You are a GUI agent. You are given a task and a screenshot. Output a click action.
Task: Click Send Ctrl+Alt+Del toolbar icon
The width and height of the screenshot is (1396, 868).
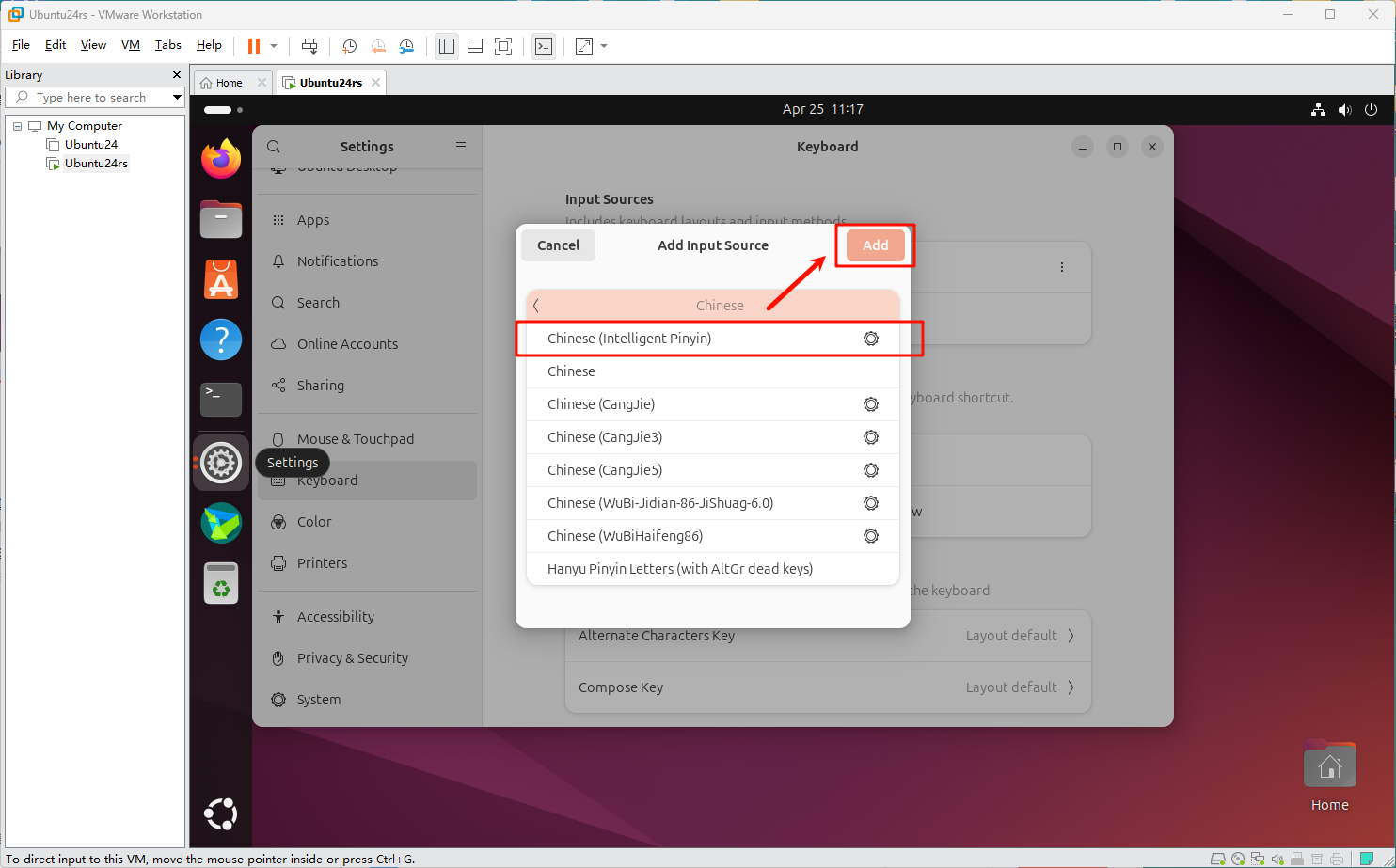(309, 46)
